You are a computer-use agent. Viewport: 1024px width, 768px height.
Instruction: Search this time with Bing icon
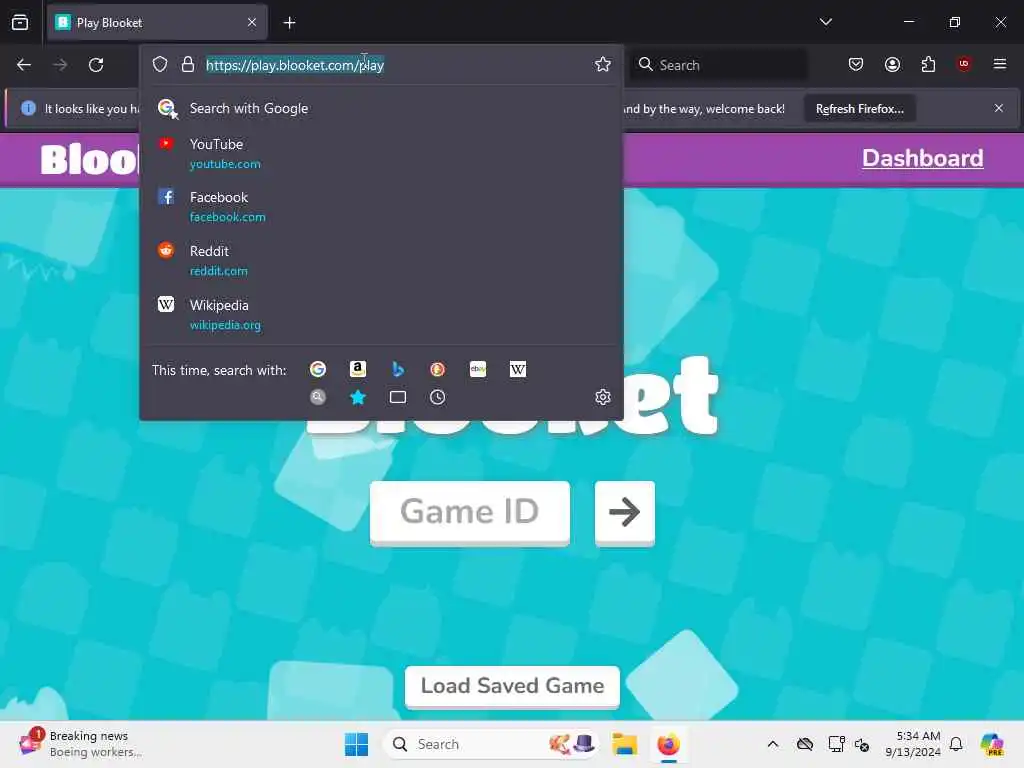[x=398, y=370]
